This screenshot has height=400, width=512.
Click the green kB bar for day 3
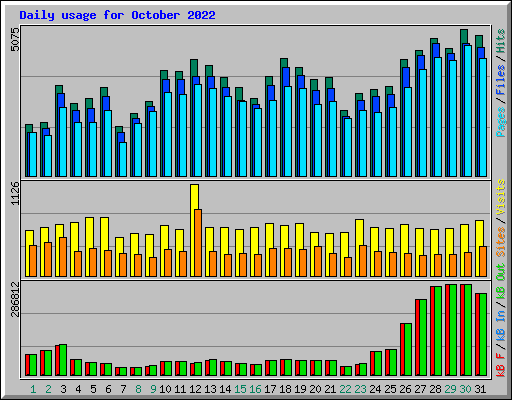tap(63, 360)
